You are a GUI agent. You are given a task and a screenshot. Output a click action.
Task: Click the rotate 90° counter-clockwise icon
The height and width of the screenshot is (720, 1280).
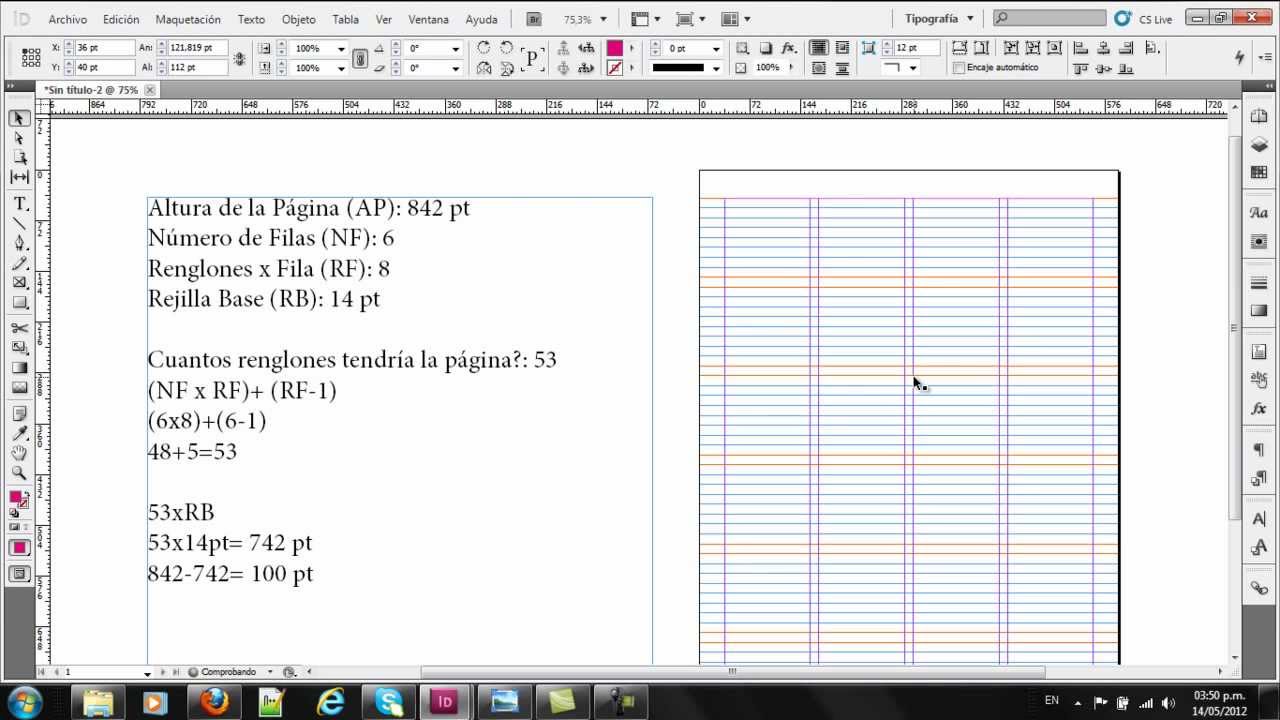pyautogui.click(x=506, y=48)
